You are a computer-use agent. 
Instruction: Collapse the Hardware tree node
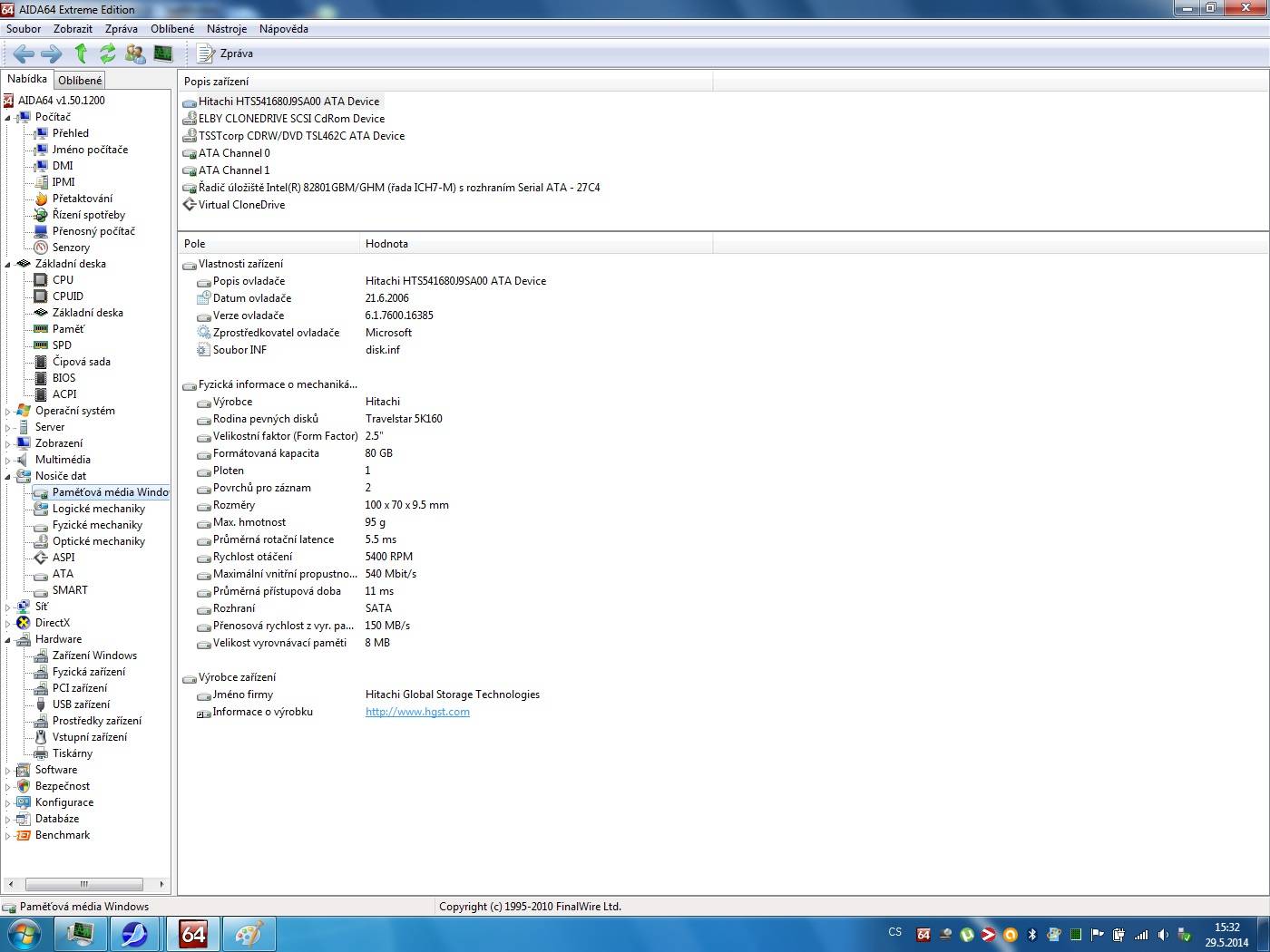[x=8, y=639]
